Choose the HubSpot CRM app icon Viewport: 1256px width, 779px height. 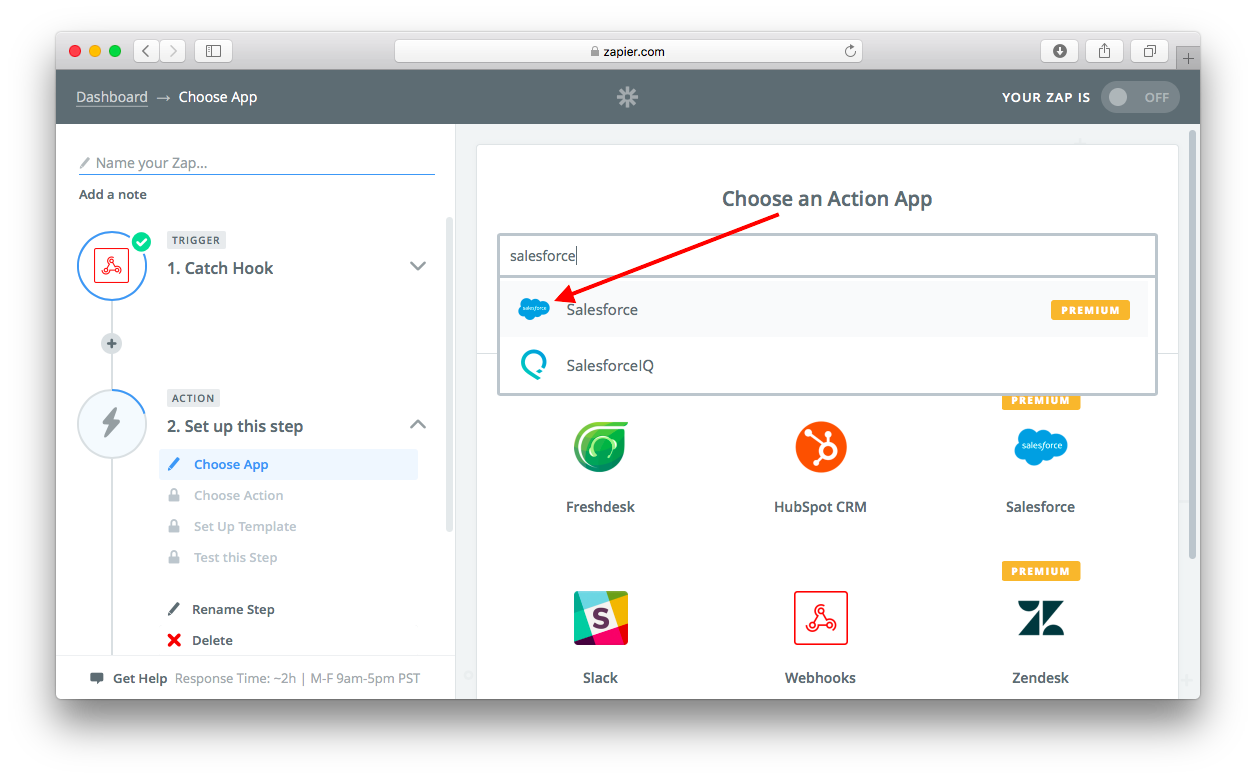[820, 446]
